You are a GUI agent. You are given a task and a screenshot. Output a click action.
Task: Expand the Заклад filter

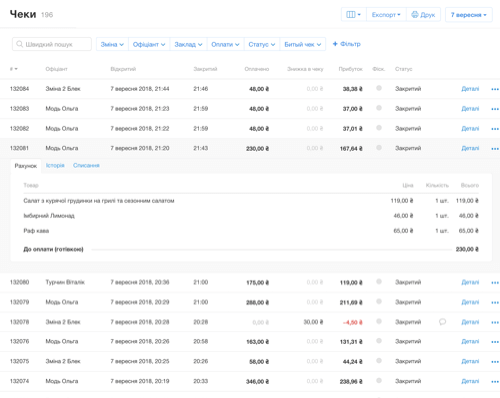point(188,44)
